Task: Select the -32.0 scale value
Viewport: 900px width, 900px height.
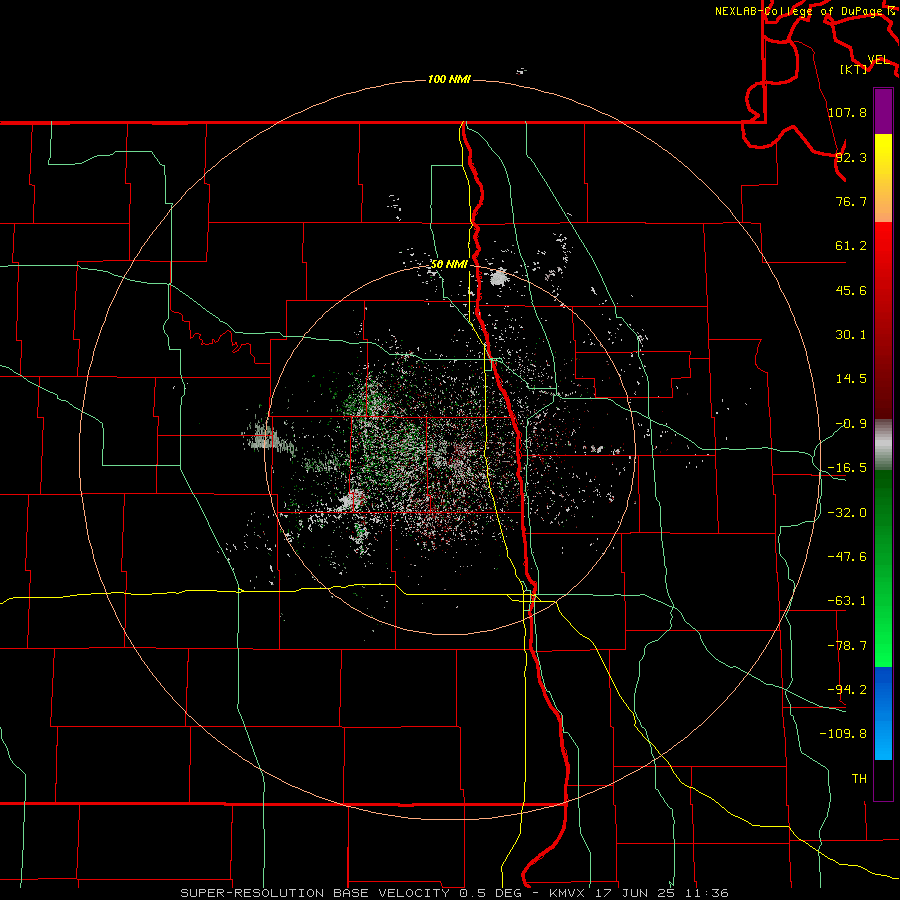Action: [847, 513]
